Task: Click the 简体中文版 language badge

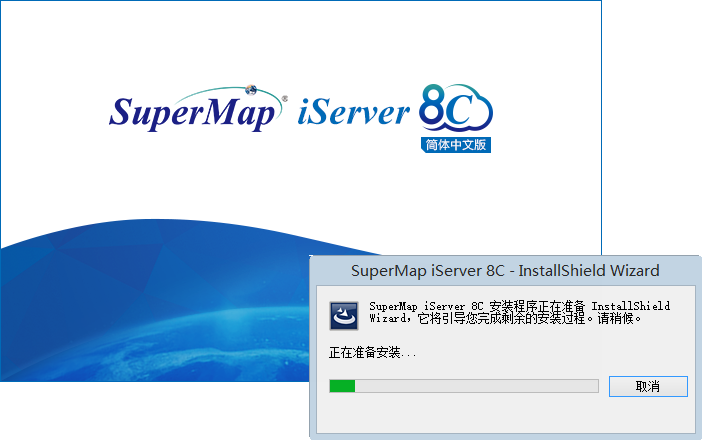Action: [456, 144]
